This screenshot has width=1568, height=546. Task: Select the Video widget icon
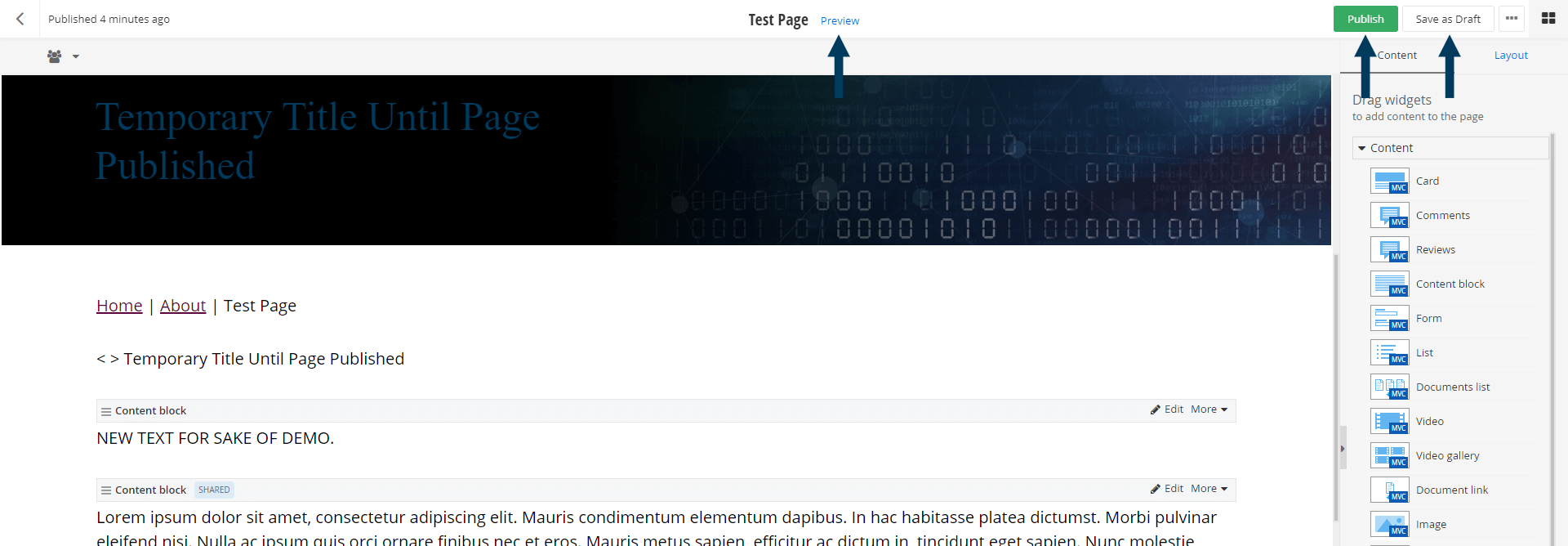click(1389, 422)
